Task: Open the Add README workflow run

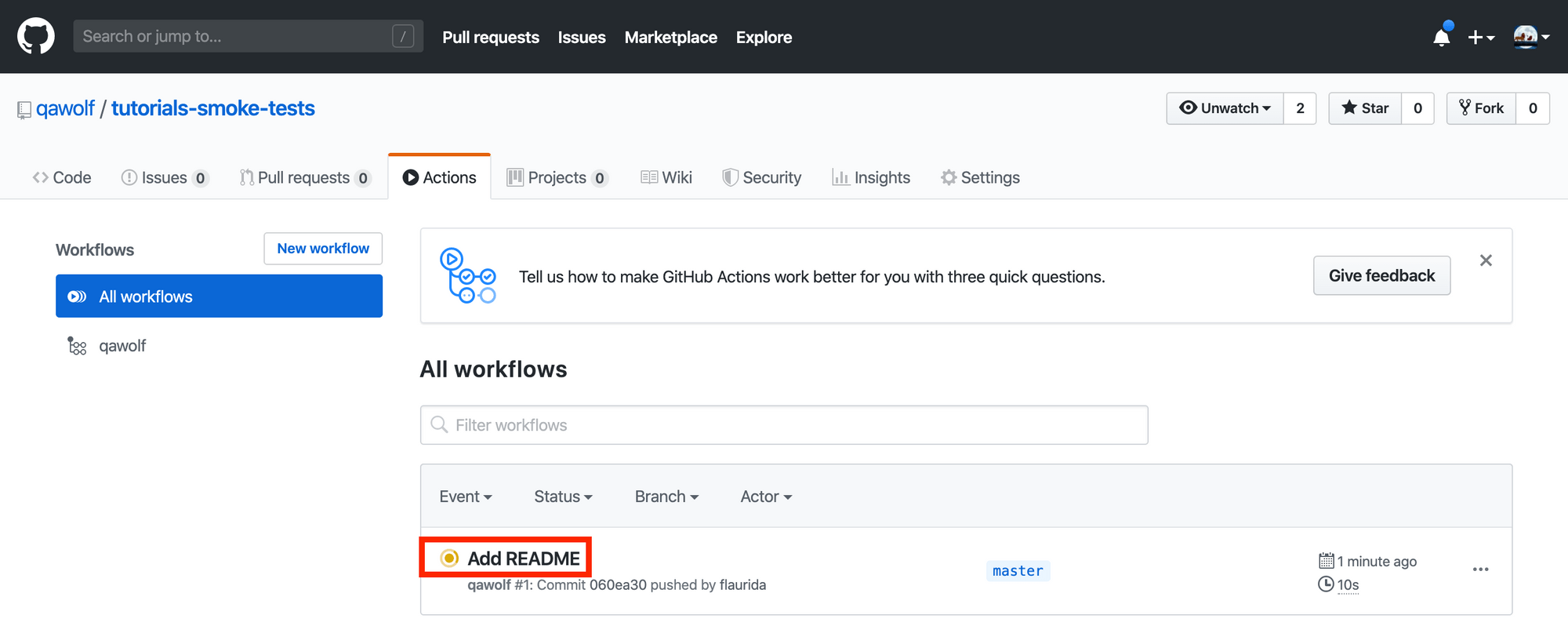Action: (x=524, y=558)
